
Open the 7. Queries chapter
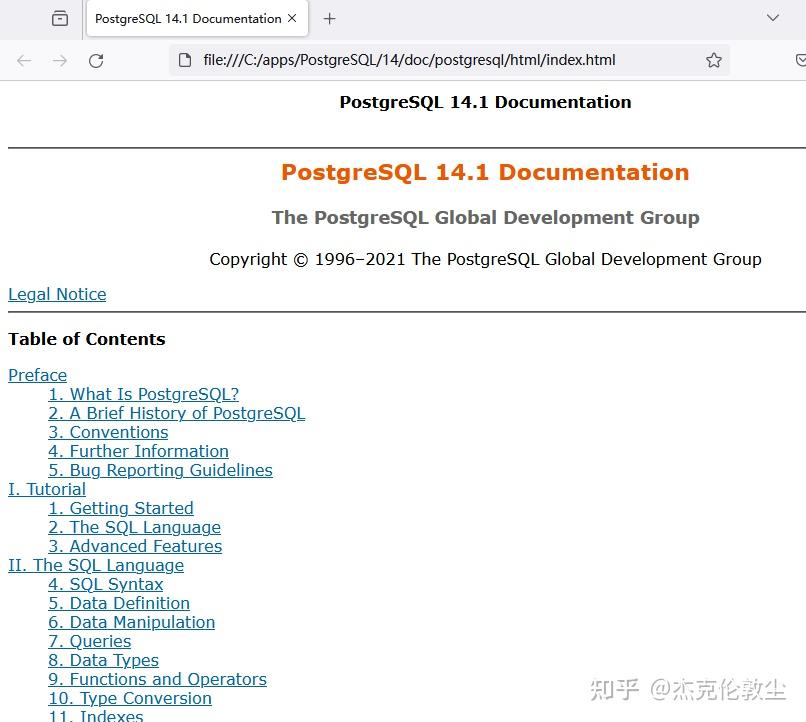[x=89, y=641]
